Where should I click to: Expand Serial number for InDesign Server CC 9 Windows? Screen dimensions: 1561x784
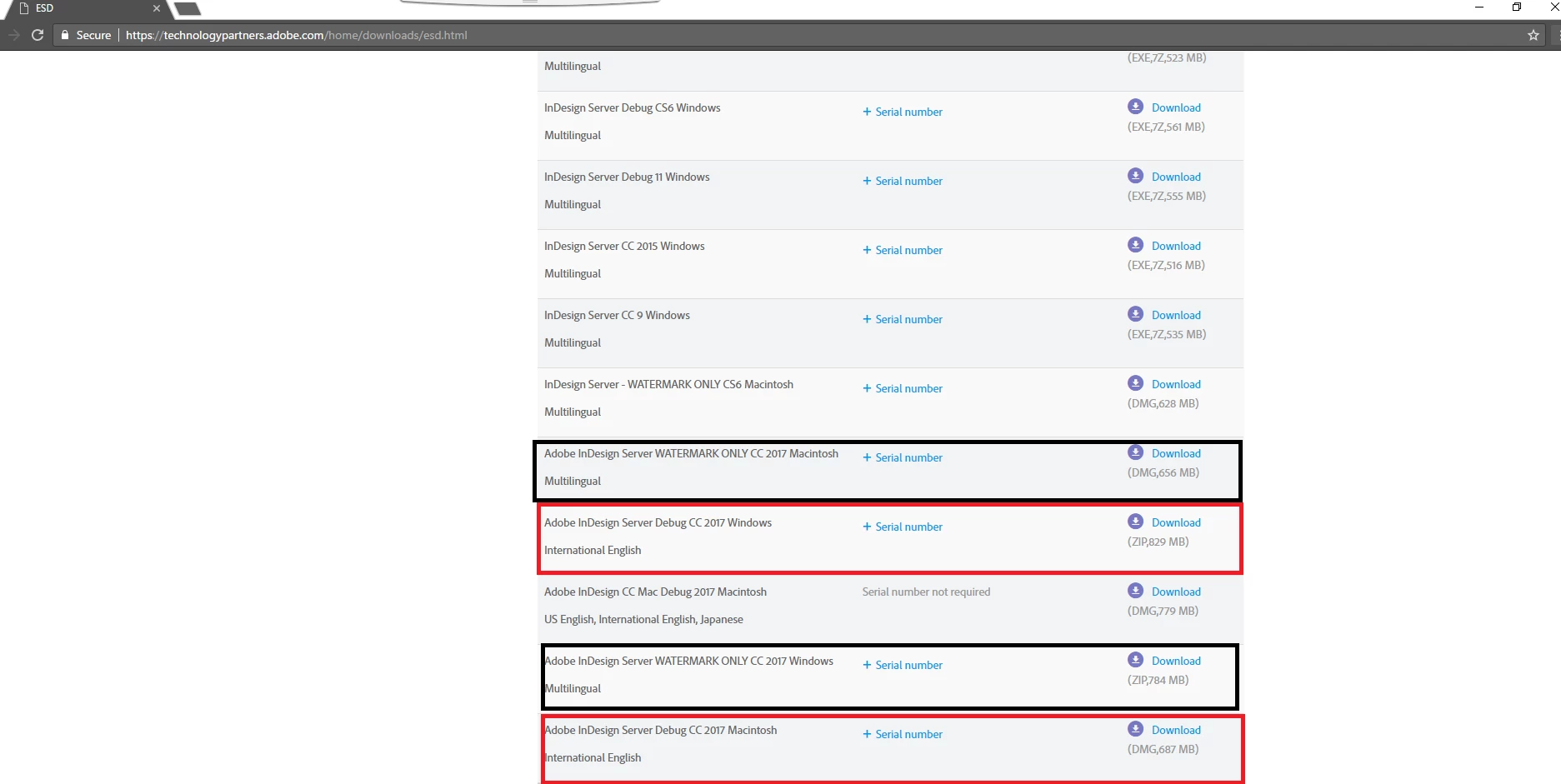click(x=903, y=319)
